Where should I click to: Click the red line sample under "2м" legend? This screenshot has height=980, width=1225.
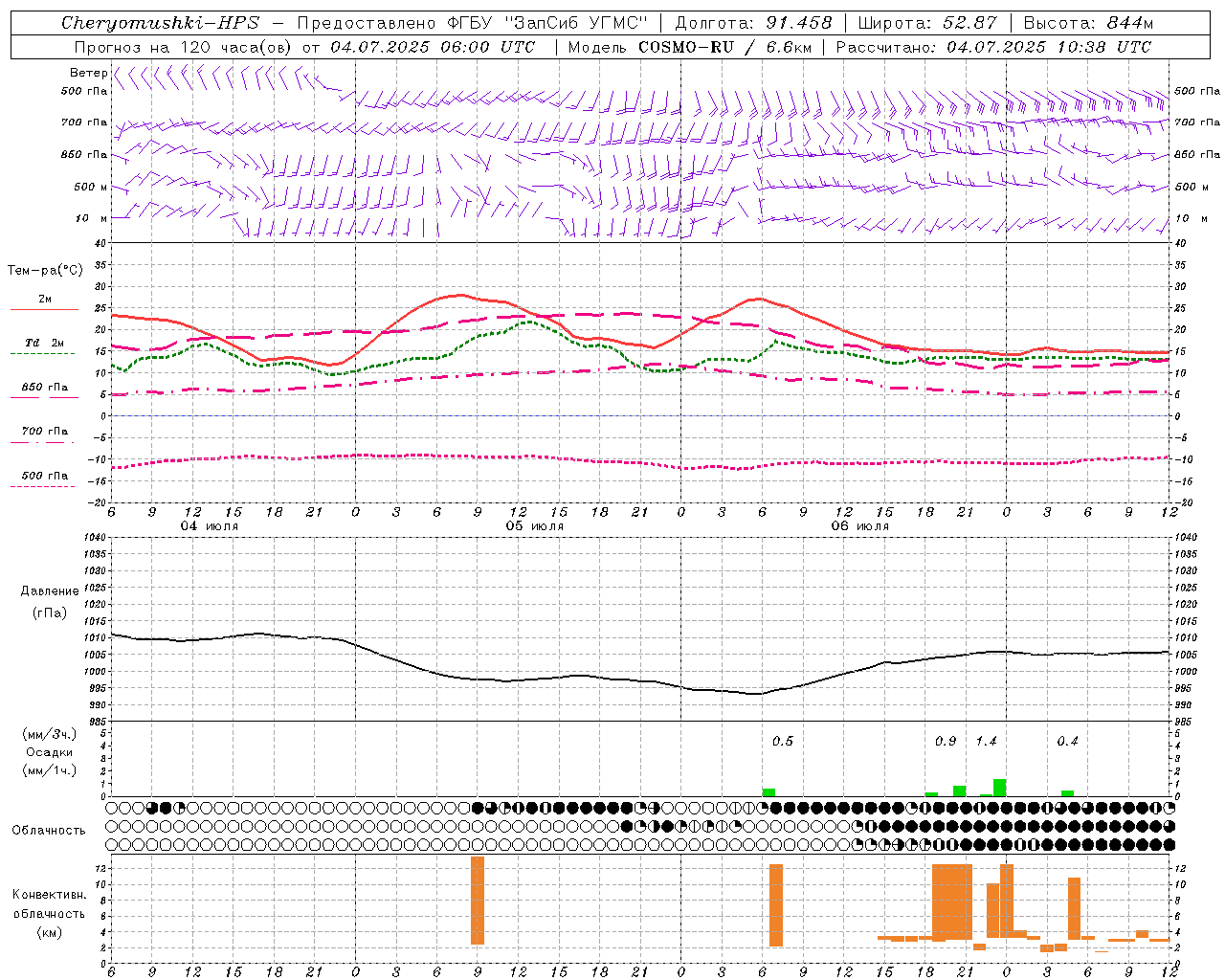coord(44,310)
